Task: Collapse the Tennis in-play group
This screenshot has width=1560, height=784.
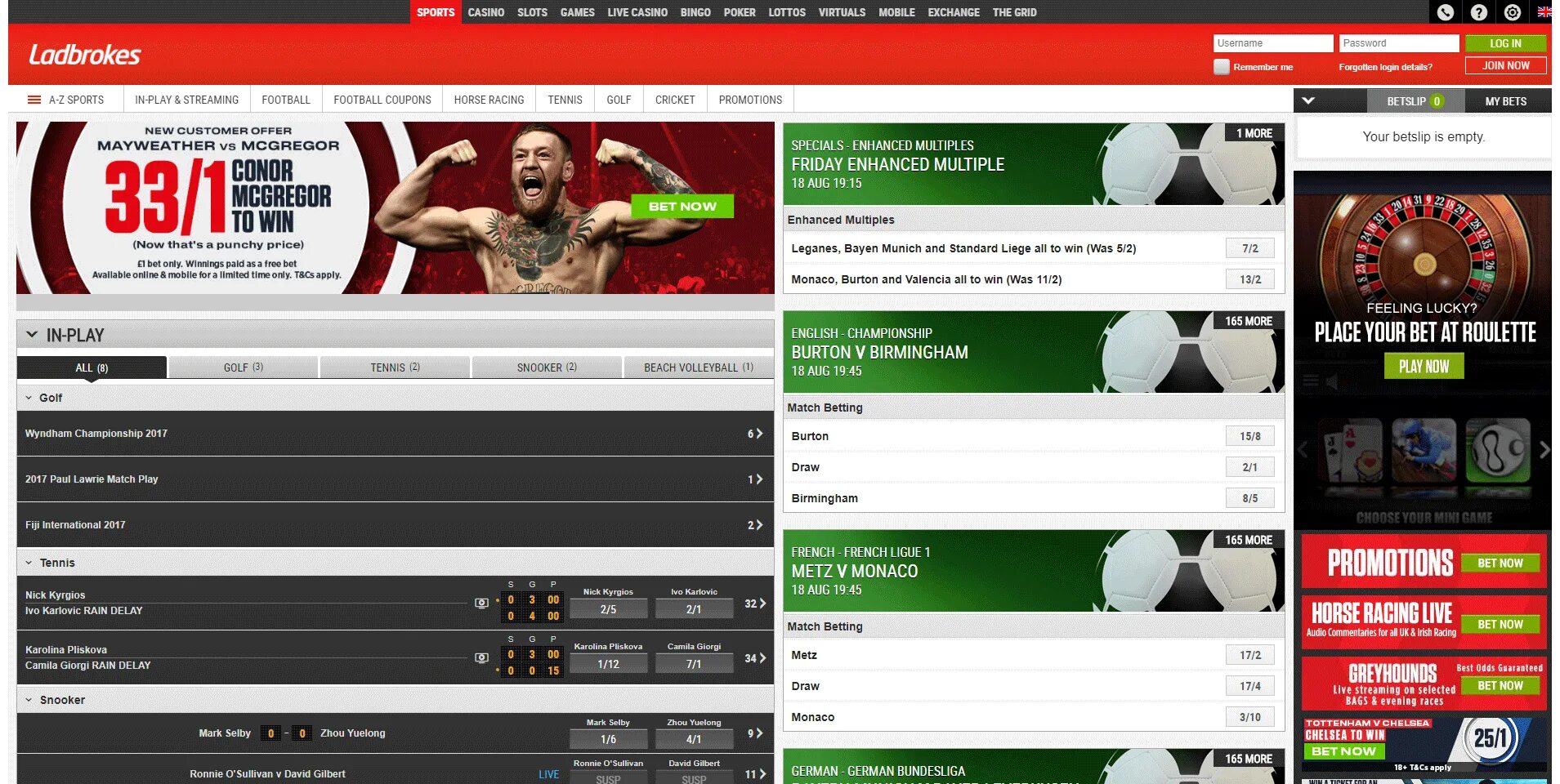Action: coord(29,563)
